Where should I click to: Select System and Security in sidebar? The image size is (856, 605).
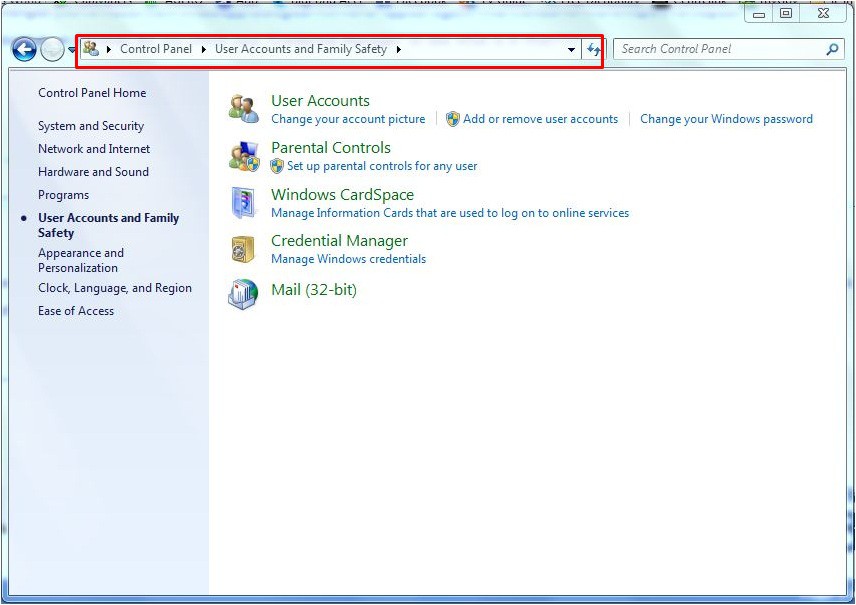(x=91, y=126)
